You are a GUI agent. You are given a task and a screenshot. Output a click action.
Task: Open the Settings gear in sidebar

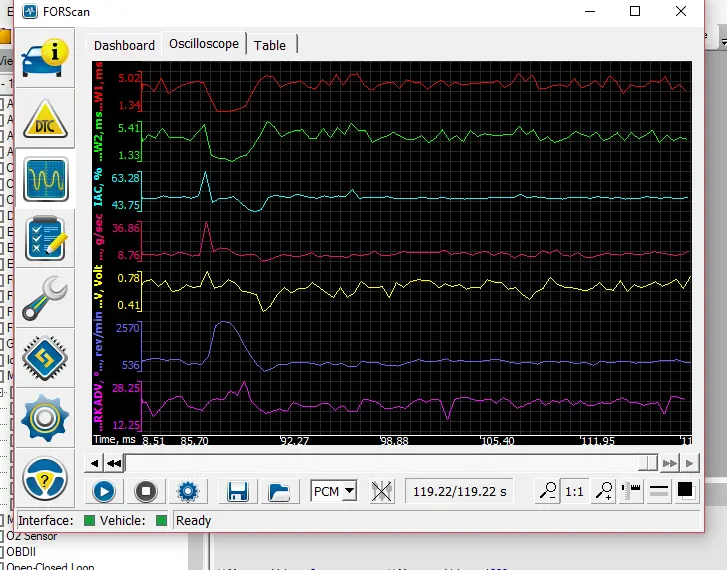(x=45, y=418)
